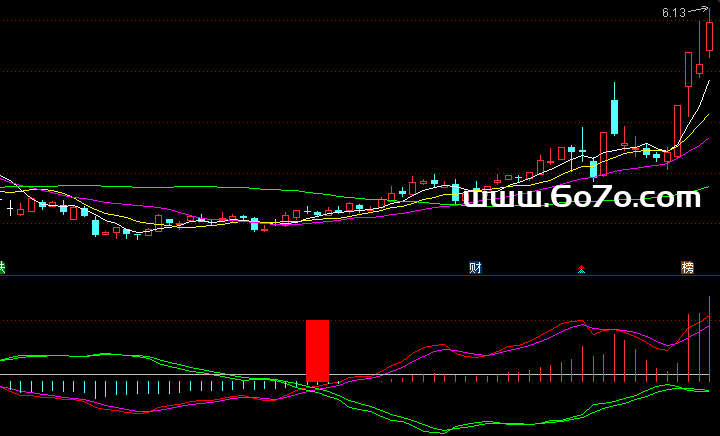Click the tall hollow red candle before the peak

[689, 70]
